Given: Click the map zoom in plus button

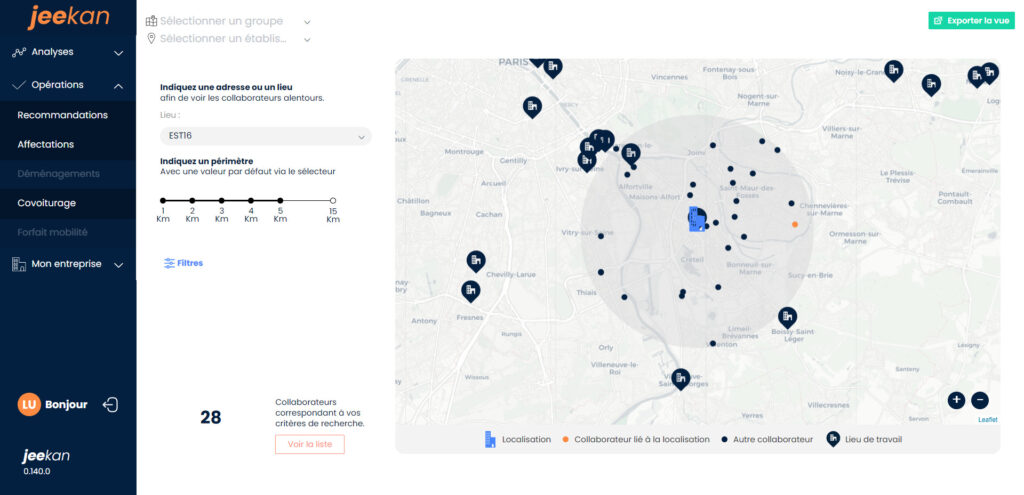Looking at the screenshot, I should tap(956, 400).
